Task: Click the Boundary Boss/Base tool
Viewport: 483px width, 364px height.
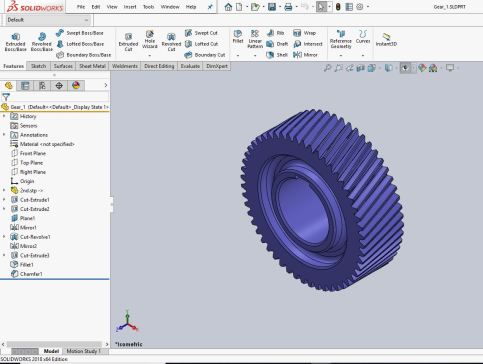Action: pyautogui.click(x=83, y=55)
